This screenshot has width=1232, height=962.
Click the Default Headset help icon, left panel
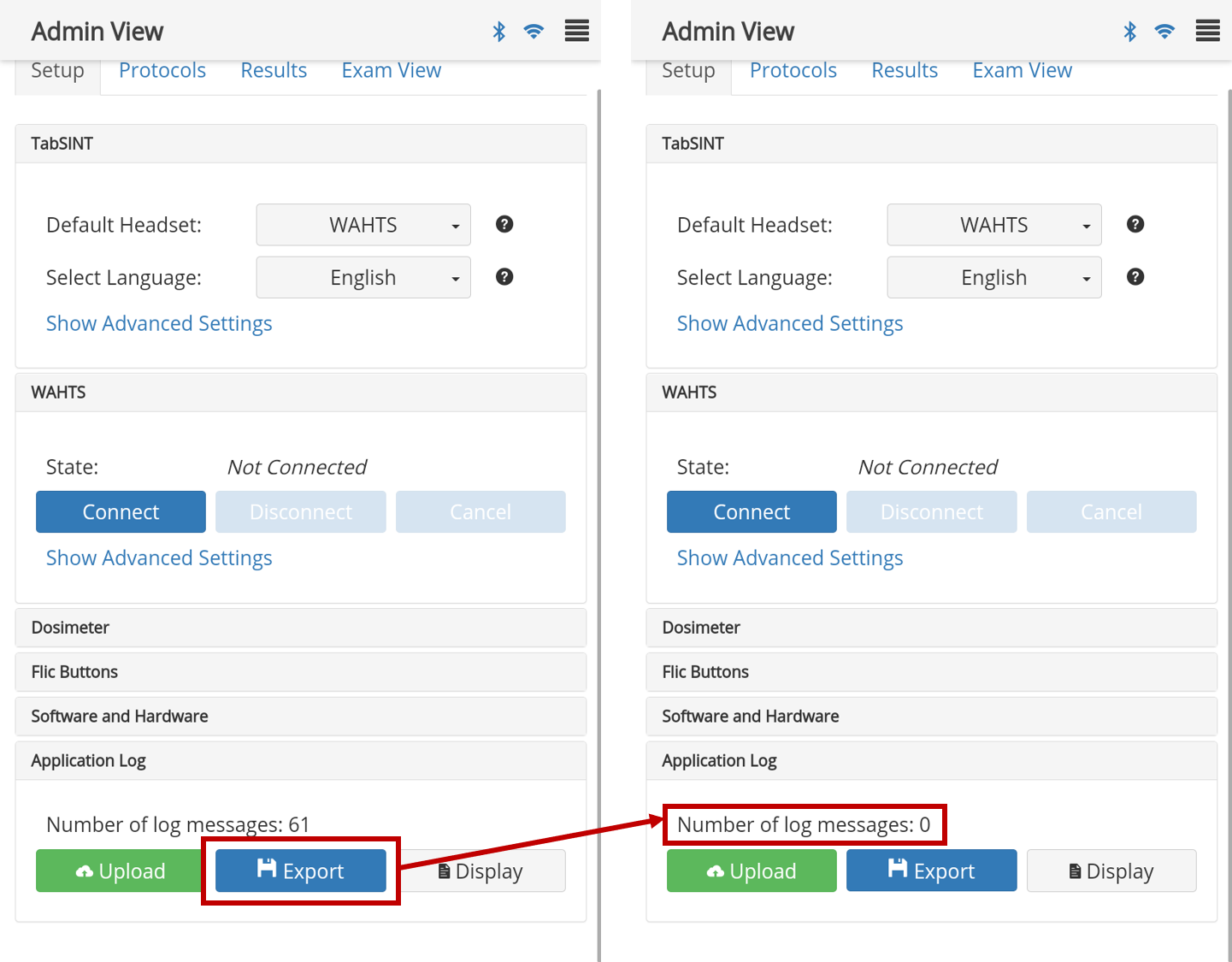coord(504,224)
